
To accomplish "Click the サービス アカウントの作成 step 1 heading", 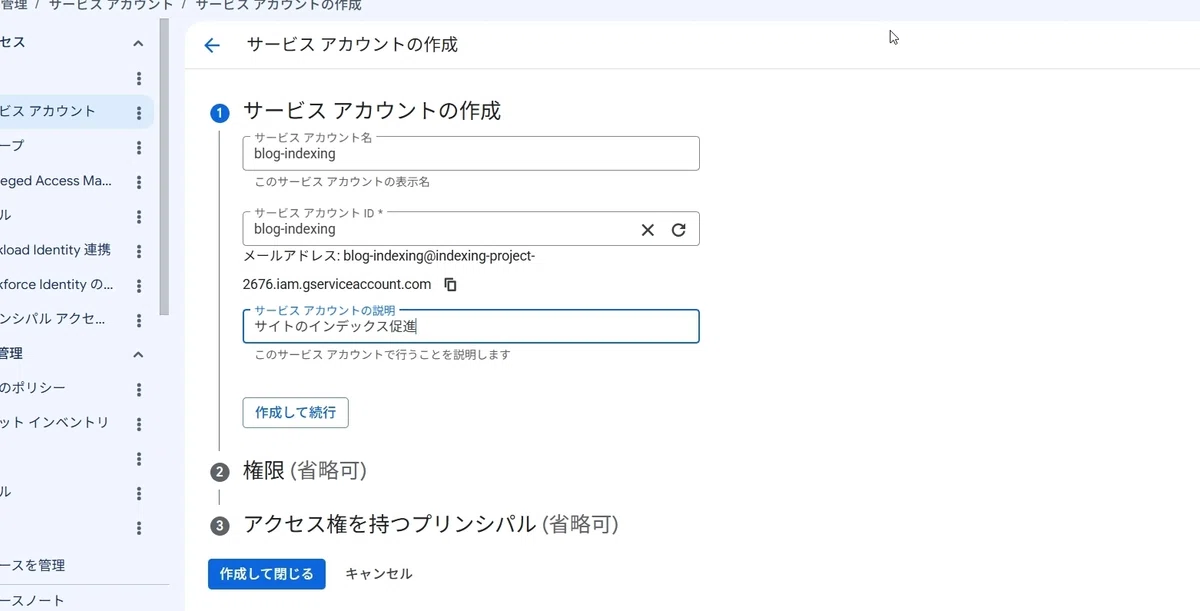I will pyautogui.click(x=372, y=110).
